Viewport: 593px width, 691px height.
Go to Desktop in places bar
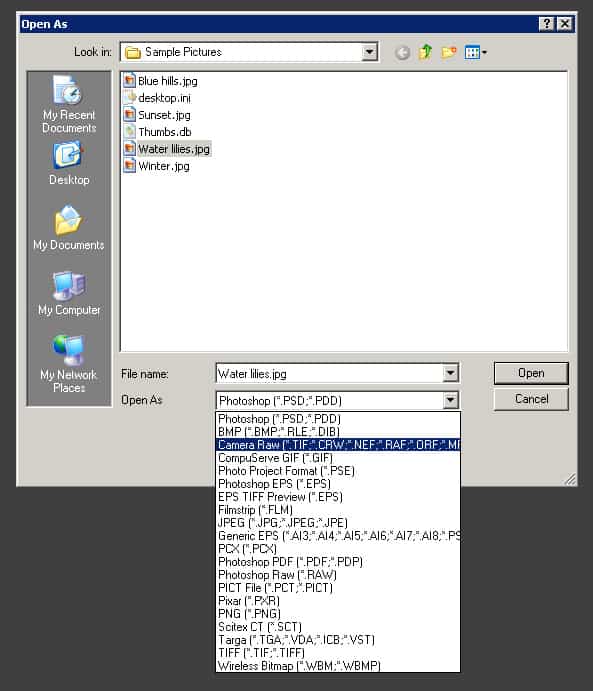(69, 163)
